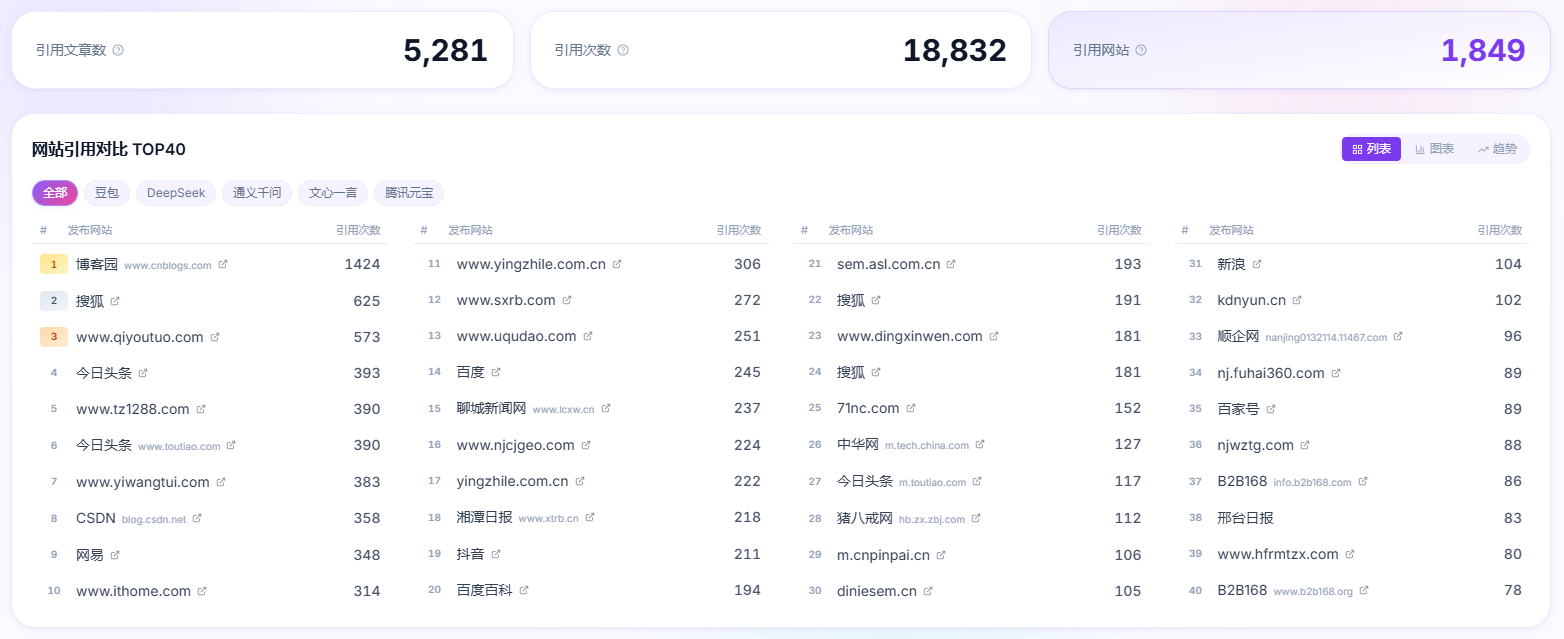The image size is (1564, 639).
Task: Click the 百度 site name in row 14
Action: (x=470, y=372)
